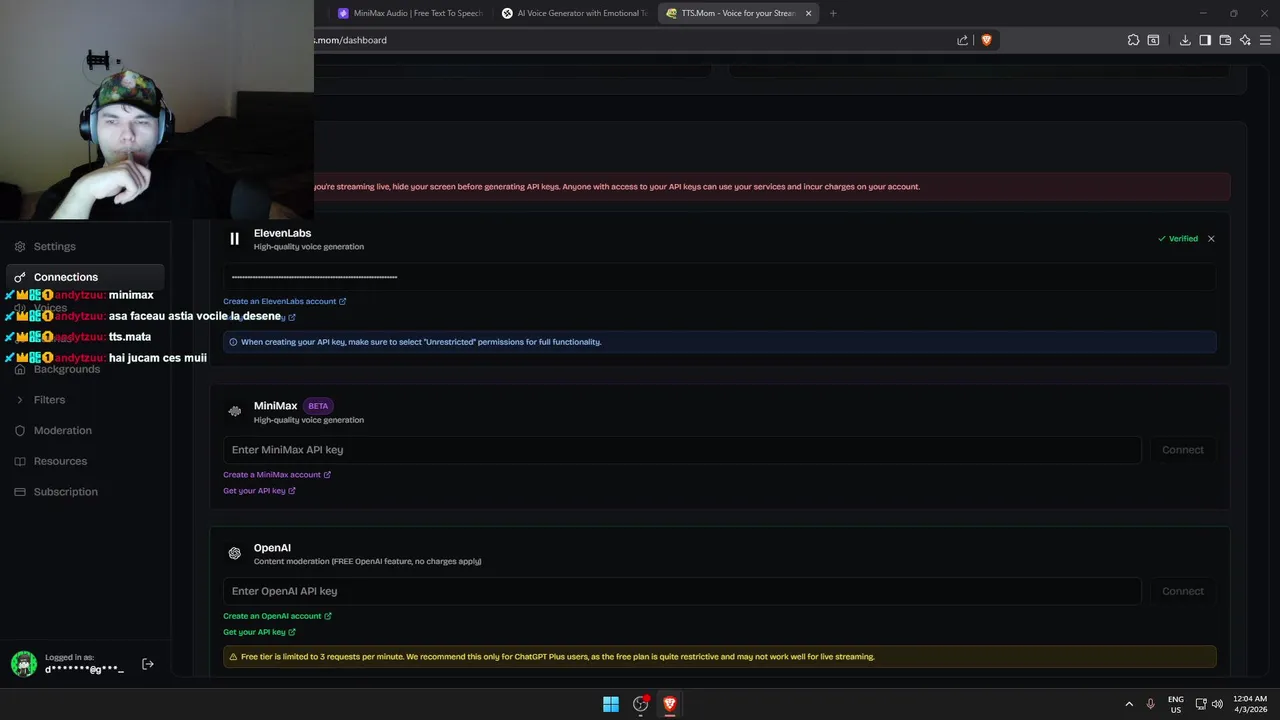Click the key icon beside Connections
1280x720 pixels.
click(20, 277)
